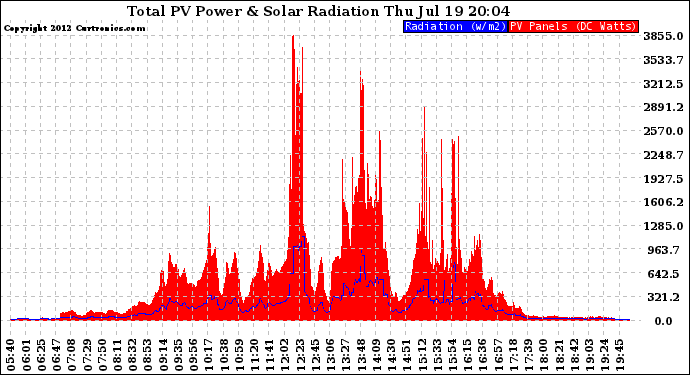The height and width of the screenshot is (375, 690).
Task: Click the x-axis time label 09:56
Action: [194, 355]
